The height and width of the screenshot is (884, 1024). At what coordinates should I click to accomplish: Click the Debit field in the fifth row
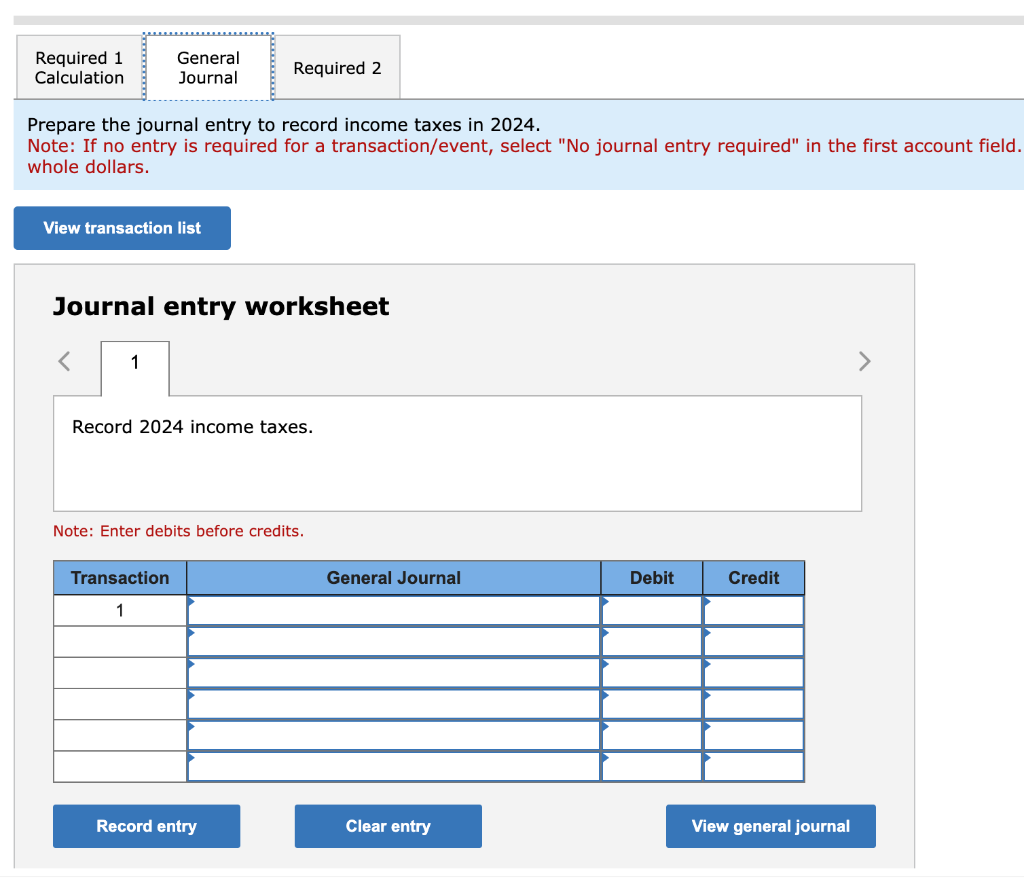[x=652, y=736]
